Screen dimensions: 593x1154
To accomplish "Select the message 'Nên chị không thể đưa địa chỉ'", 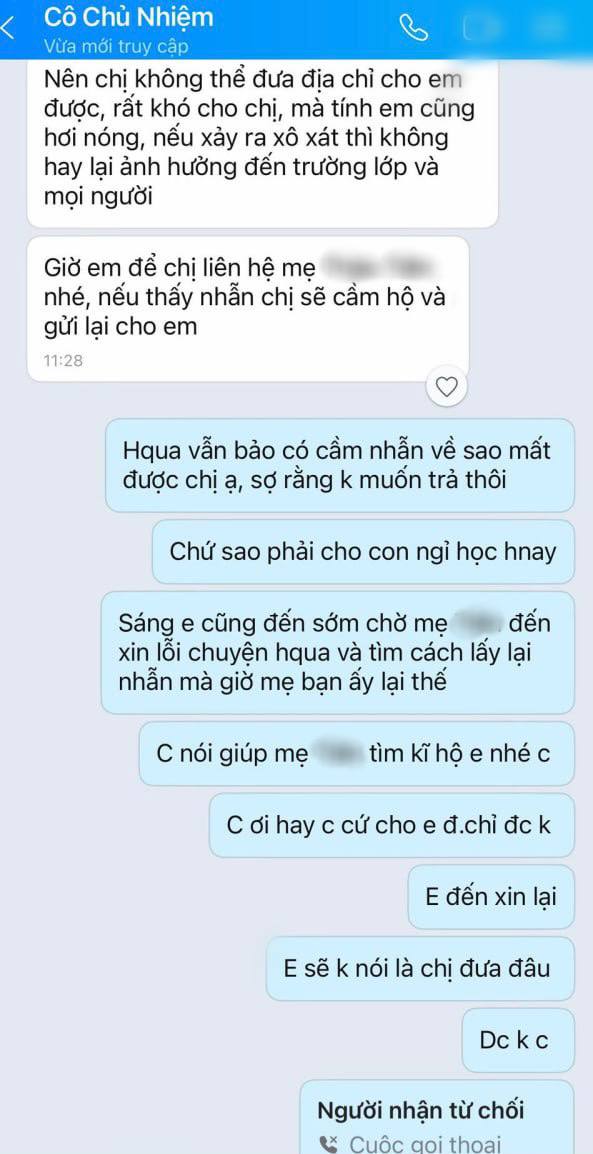I will pyautogui.click(x=263, y=143).
